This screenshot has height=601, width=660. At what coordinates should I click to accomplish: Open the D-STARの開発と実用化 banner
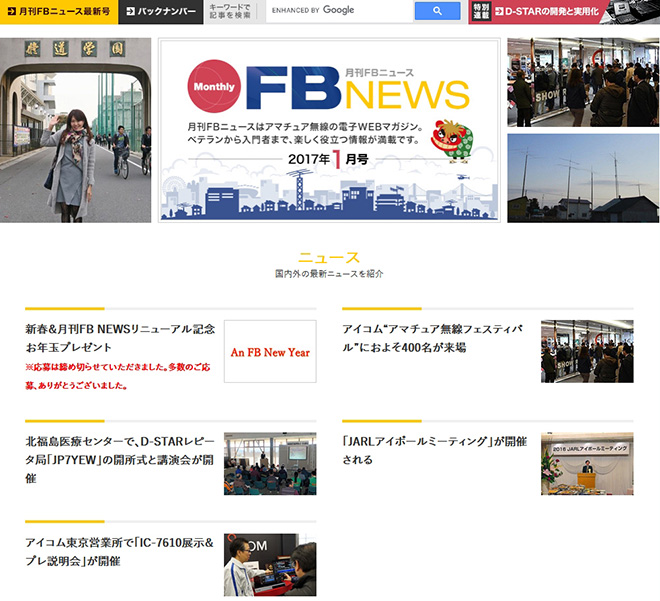564,12
